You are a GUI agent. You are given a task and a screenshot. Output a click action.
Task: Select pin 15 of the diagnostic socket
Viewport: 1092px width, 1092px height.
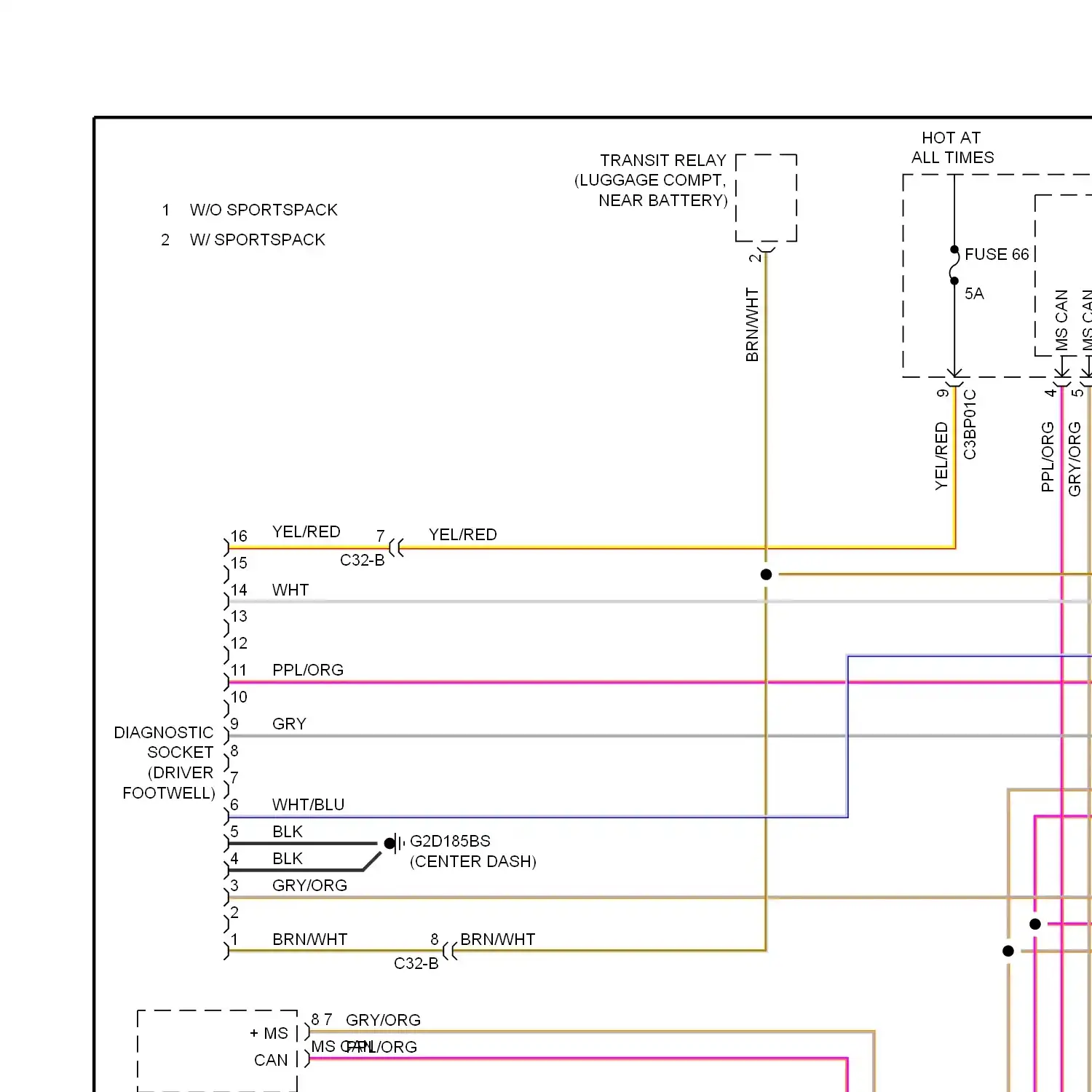coord(239,563)
